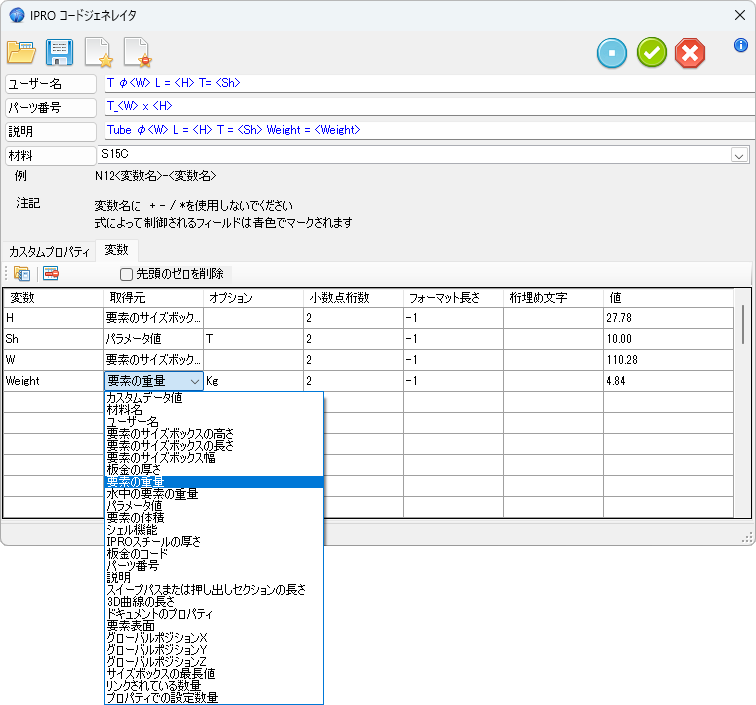Pick highlighted 要素の重量 list entry
Viewport: 756px width, 705px height.
pos(214,482)
